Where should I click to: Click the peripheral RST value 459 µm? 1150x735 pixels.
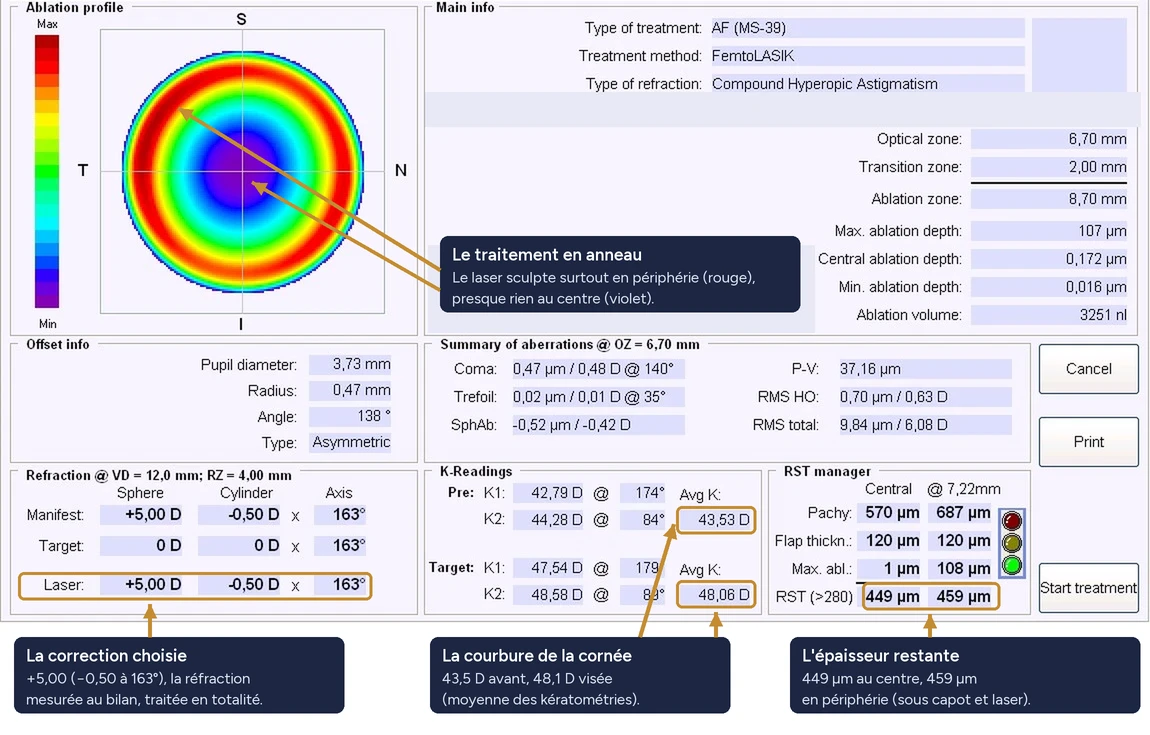click(961, 596)
